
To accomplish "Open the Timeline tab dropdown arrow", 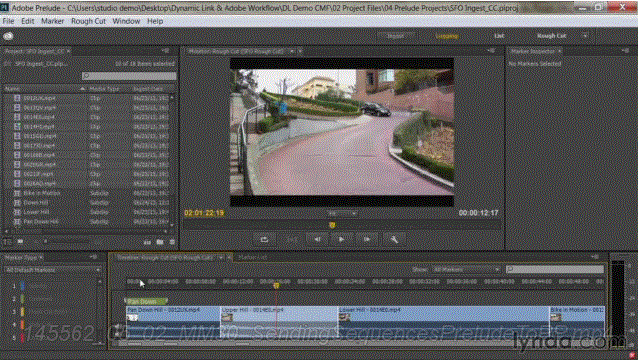I will click(x=221, y=257).
